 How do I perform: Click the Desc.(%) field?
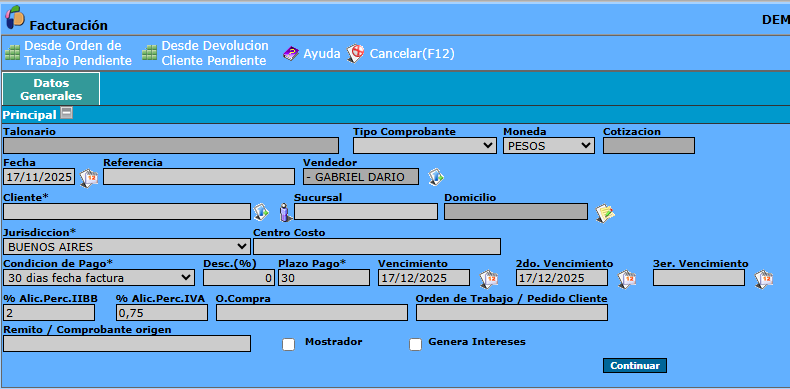[x=239, y=278]
